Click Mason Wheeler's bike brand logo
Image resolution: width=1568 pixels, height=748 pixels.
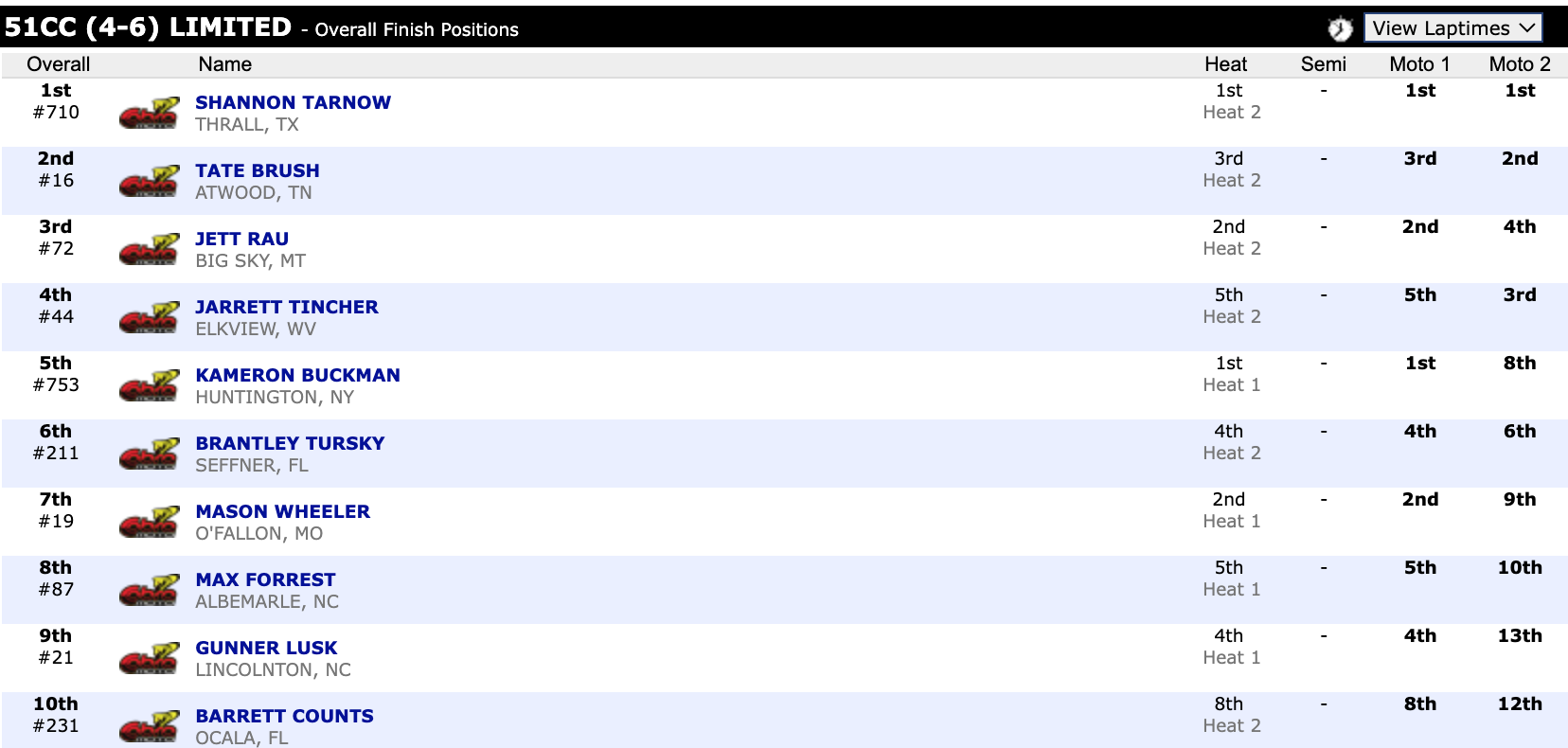click(149, 523)
